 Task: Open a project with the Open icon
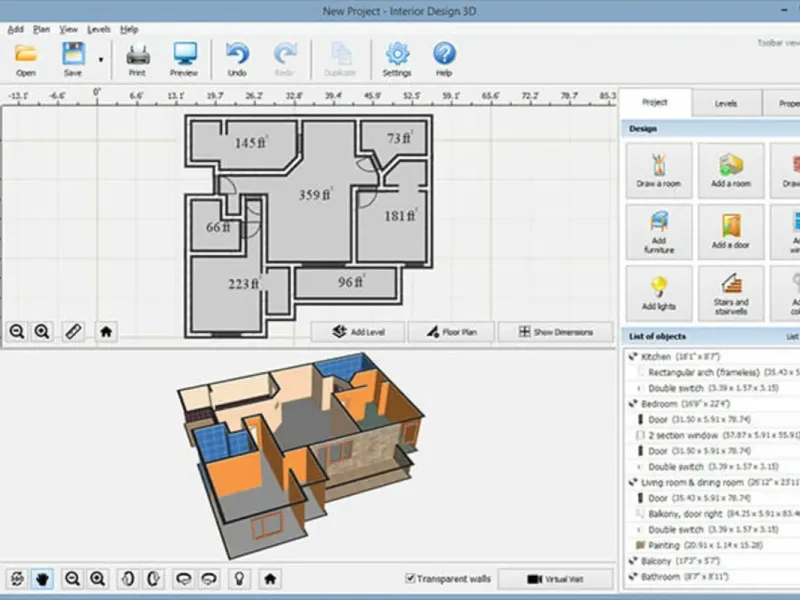[x=26, y=59]
